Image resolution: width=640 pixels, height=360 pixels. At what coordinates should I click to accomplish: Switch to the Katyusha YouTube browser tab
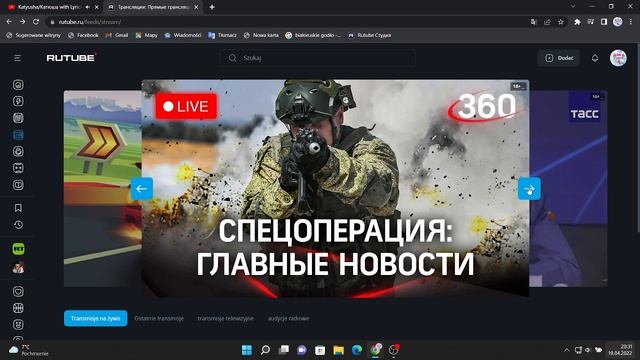coord(49,7)
